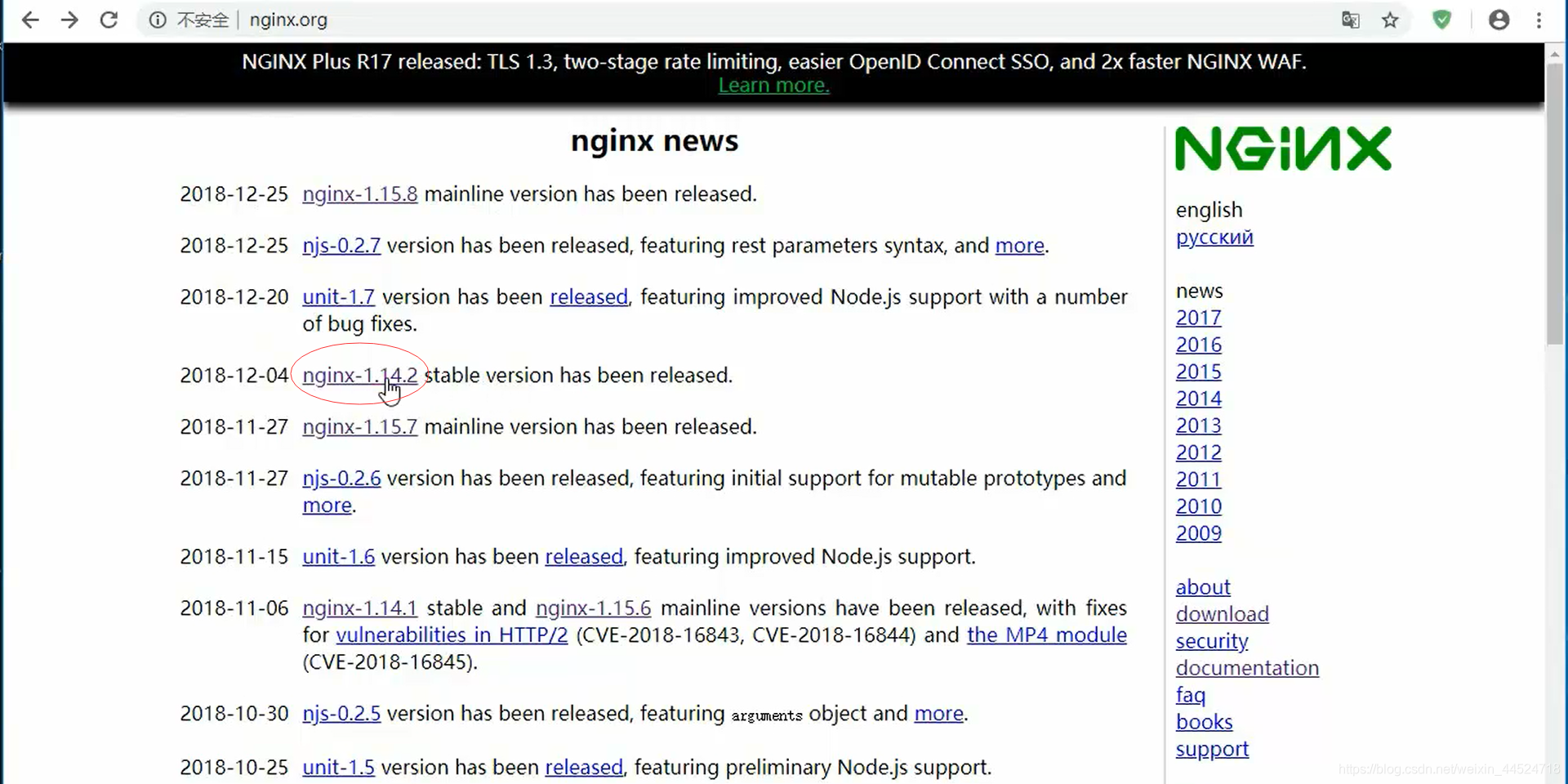
Task: Open the not-secure site info icon
Action: (x=158, y=20)
